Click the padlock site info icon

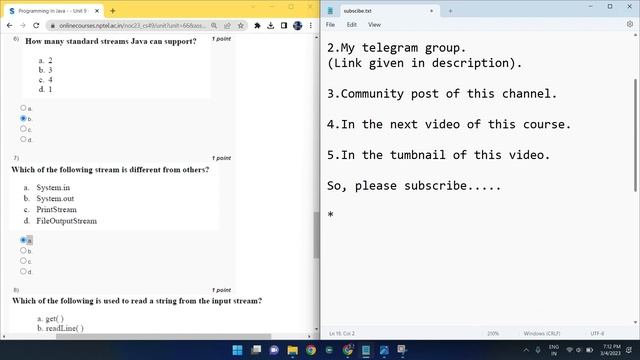[53, 26]
